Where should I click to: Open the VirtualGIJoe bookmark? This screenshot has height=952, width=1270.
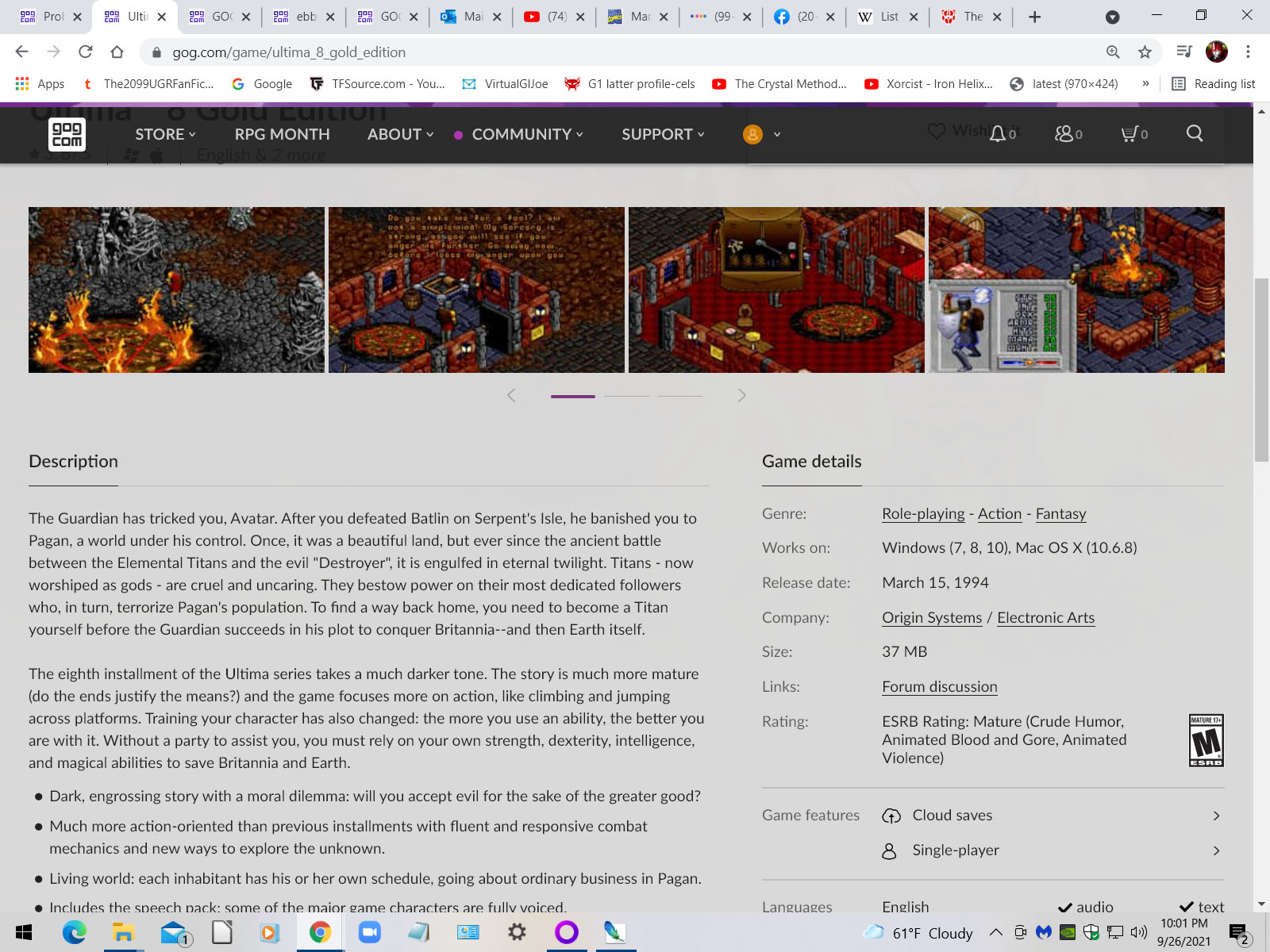(505, 83)
